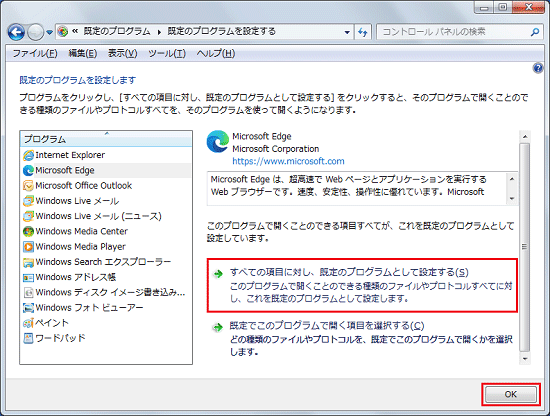Maximize the control panel window

pos(503,7)
